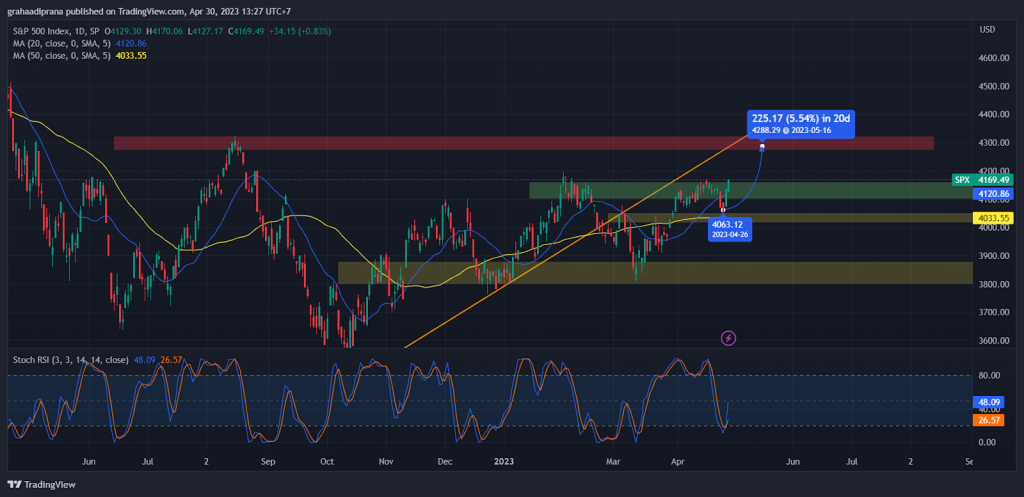Select the 225.17 (5.54%) in 20d forecast callout
This screenshot has width=1024, height=497.
pyautogui.click(x=801, y=124)
